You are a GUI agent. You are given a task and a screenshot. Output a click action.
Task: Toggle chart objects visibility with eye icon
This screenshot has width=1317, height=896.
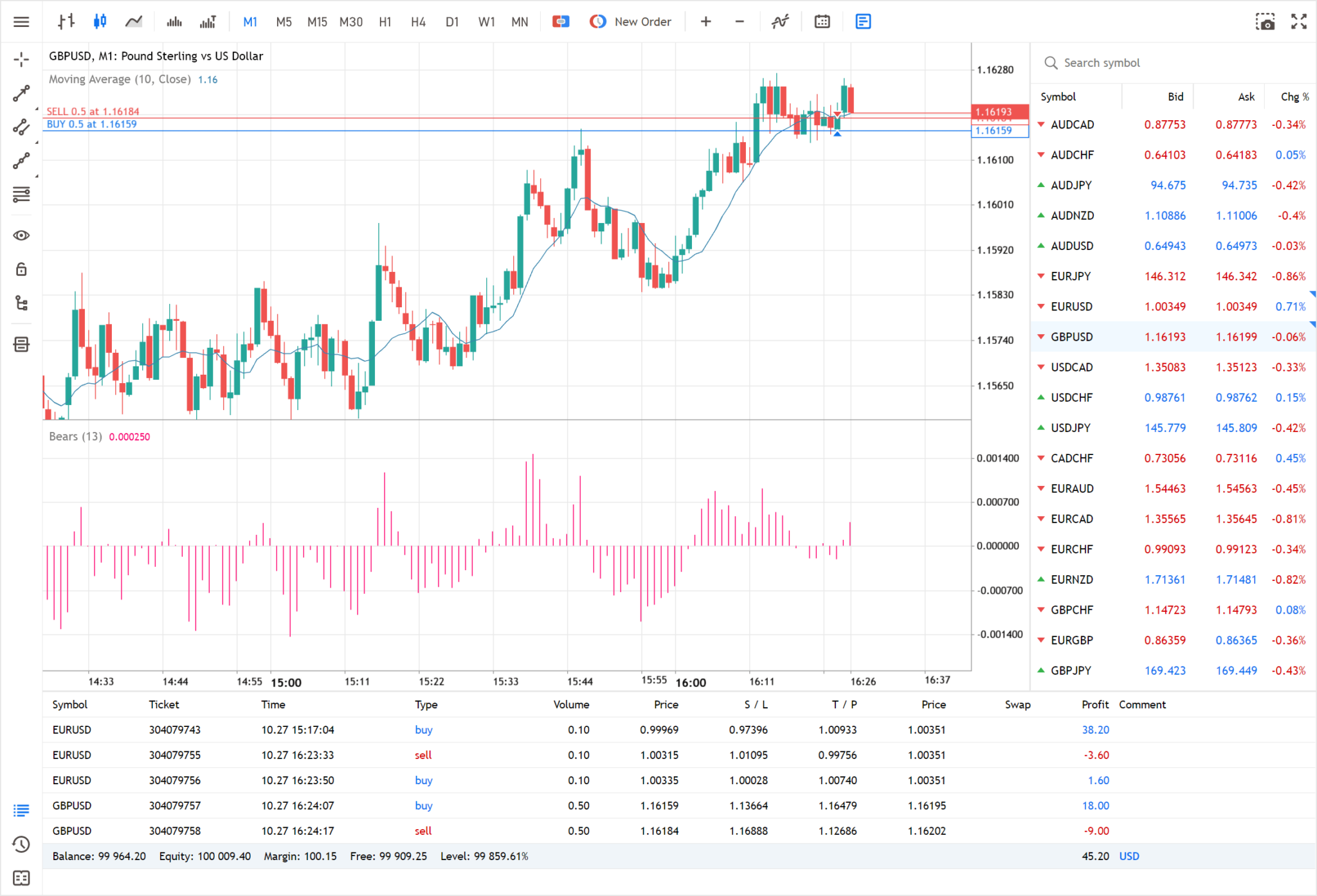coord(21,235)
